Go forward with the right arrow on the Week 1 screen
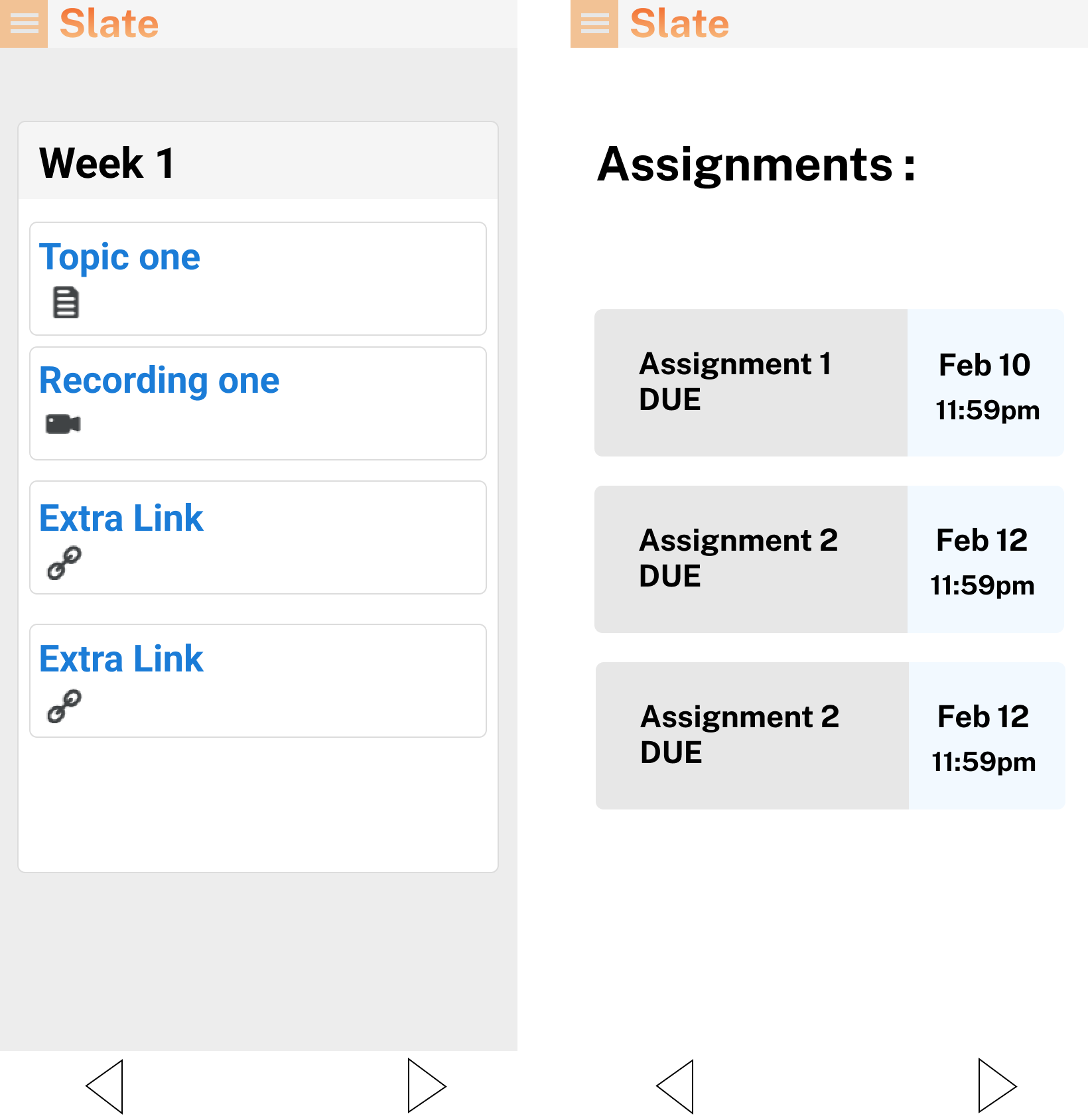The height and width of the screenshot is (1120, 1088). pyautogui.click(x=427, y=1085)
